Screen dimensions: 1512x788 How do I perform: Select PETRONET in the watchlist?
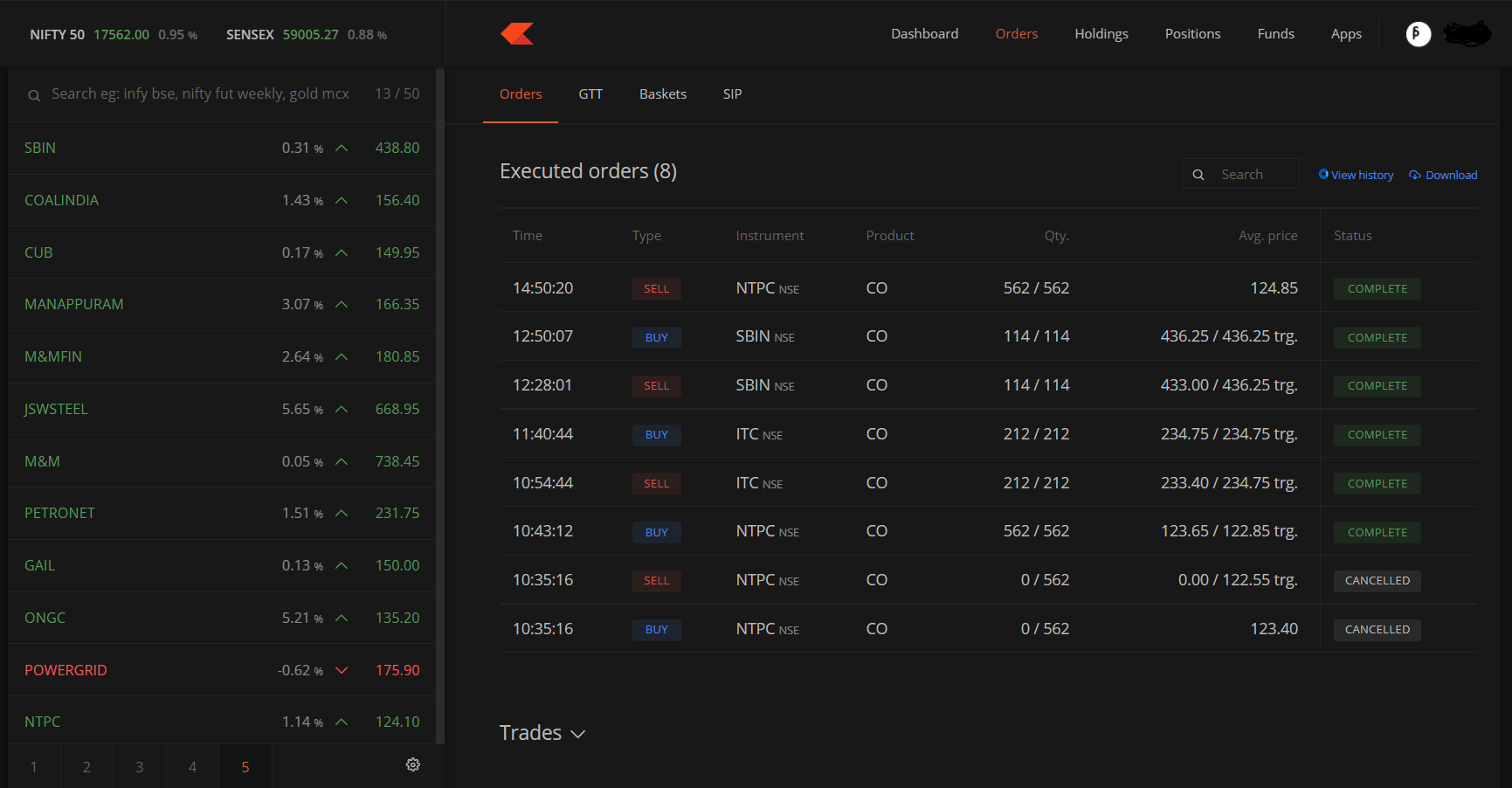click(x=222, y=514)
